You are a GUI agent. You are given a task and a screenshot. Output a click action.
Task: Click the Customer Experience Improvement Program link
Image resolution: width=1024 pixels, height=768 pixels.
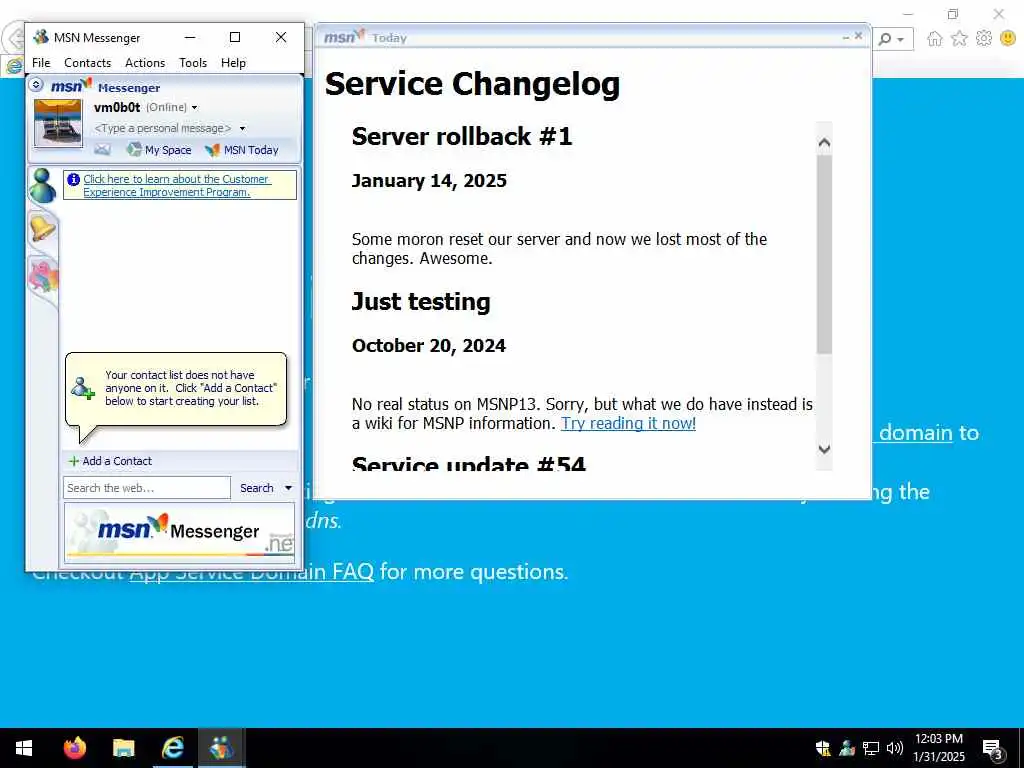(176, 185)
